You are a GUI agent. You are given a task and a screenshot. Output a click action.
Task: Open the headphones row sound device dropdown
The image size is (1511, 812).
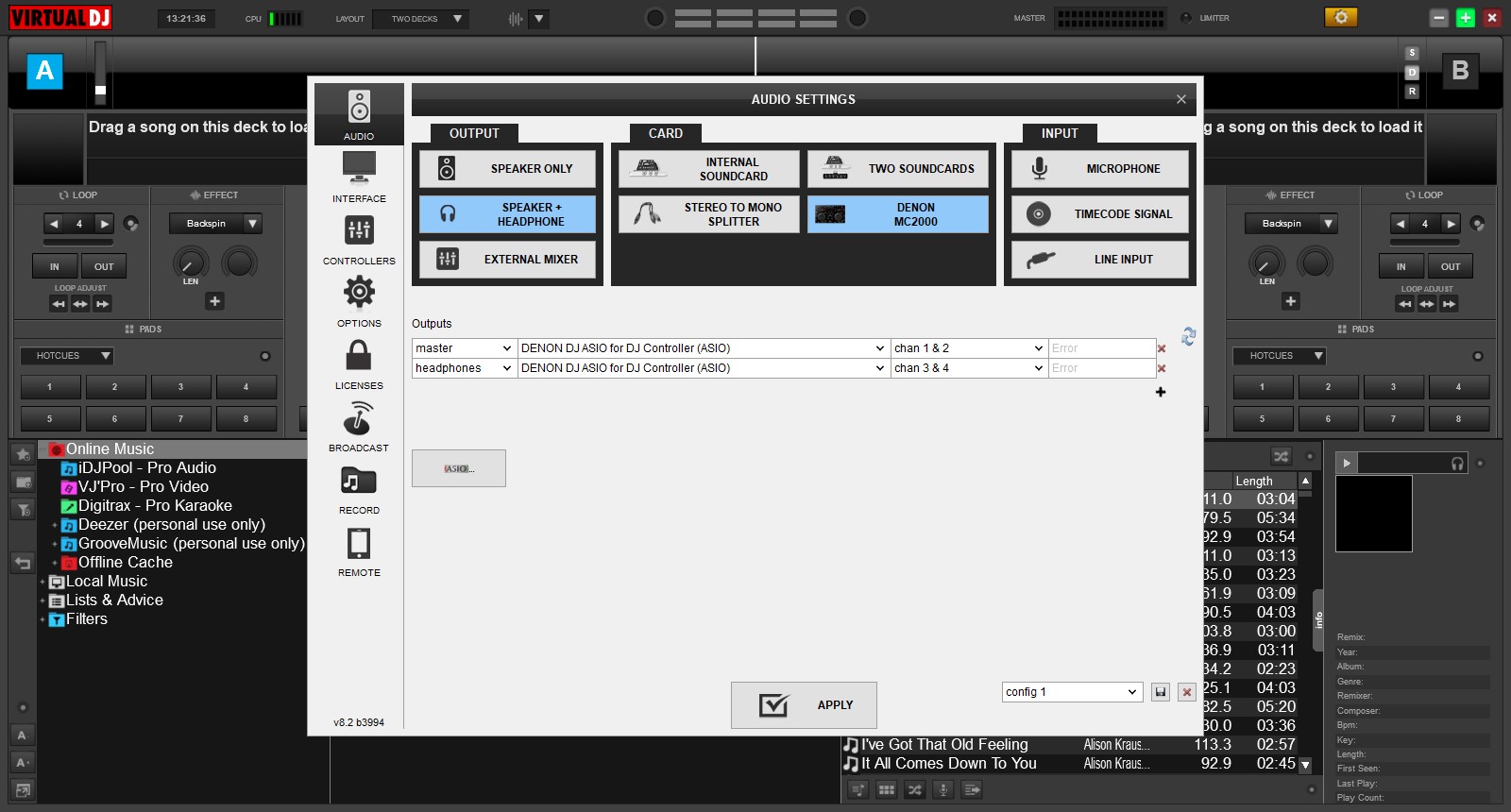pyautogui.click(x=704, y=368)
